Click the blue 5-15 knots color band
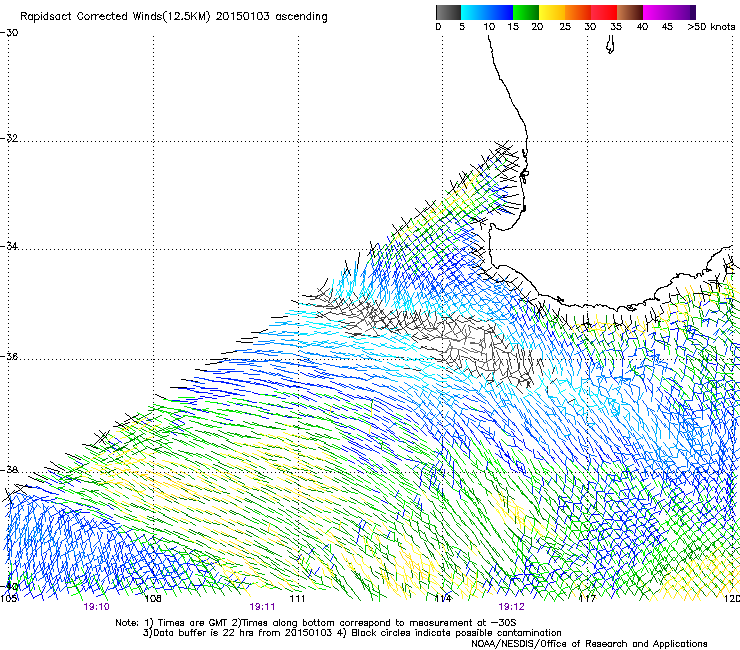Screen dimensions: 740x650 tap(487, 12)
